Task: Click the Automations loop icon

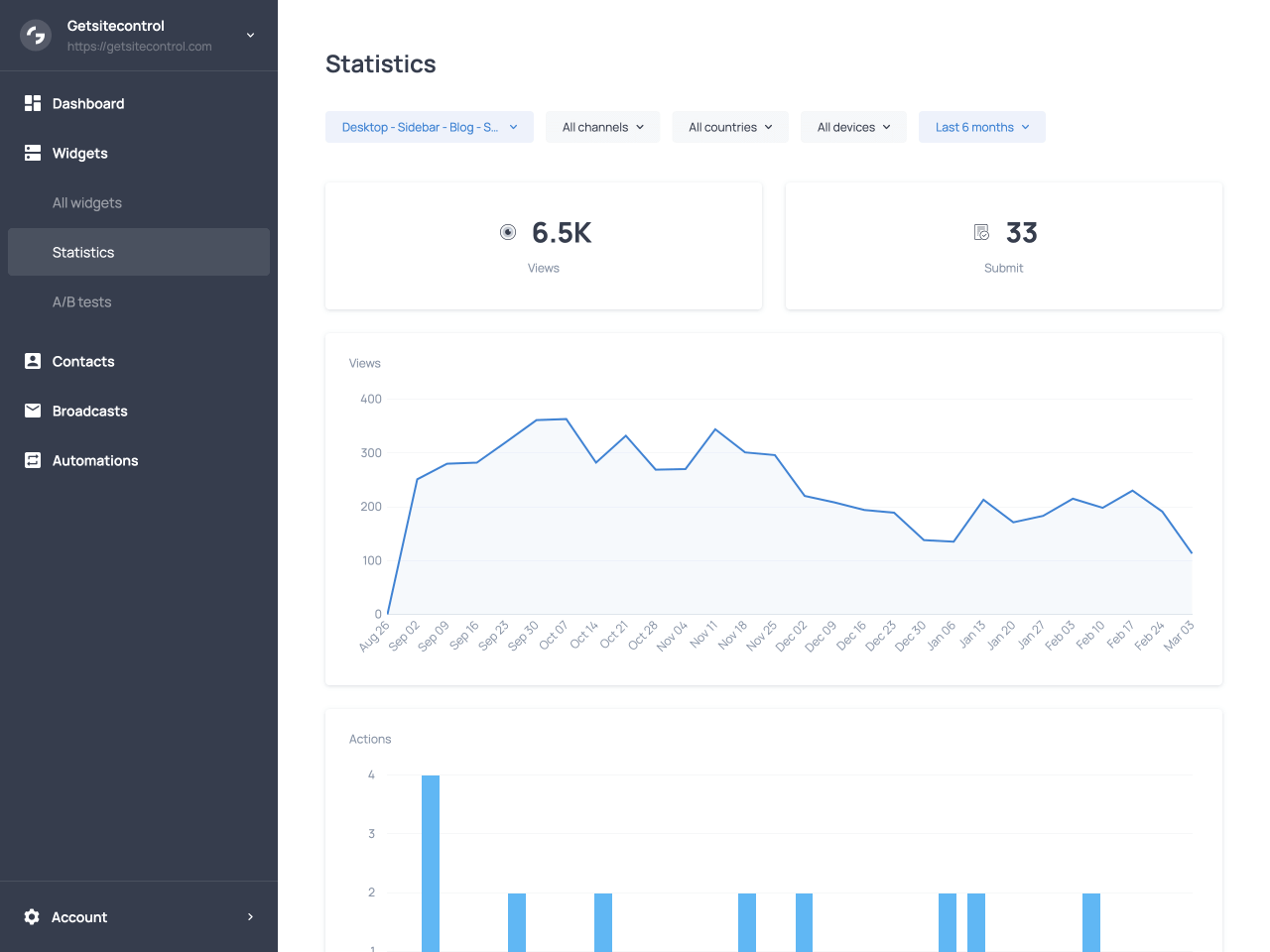Action: 33,460
